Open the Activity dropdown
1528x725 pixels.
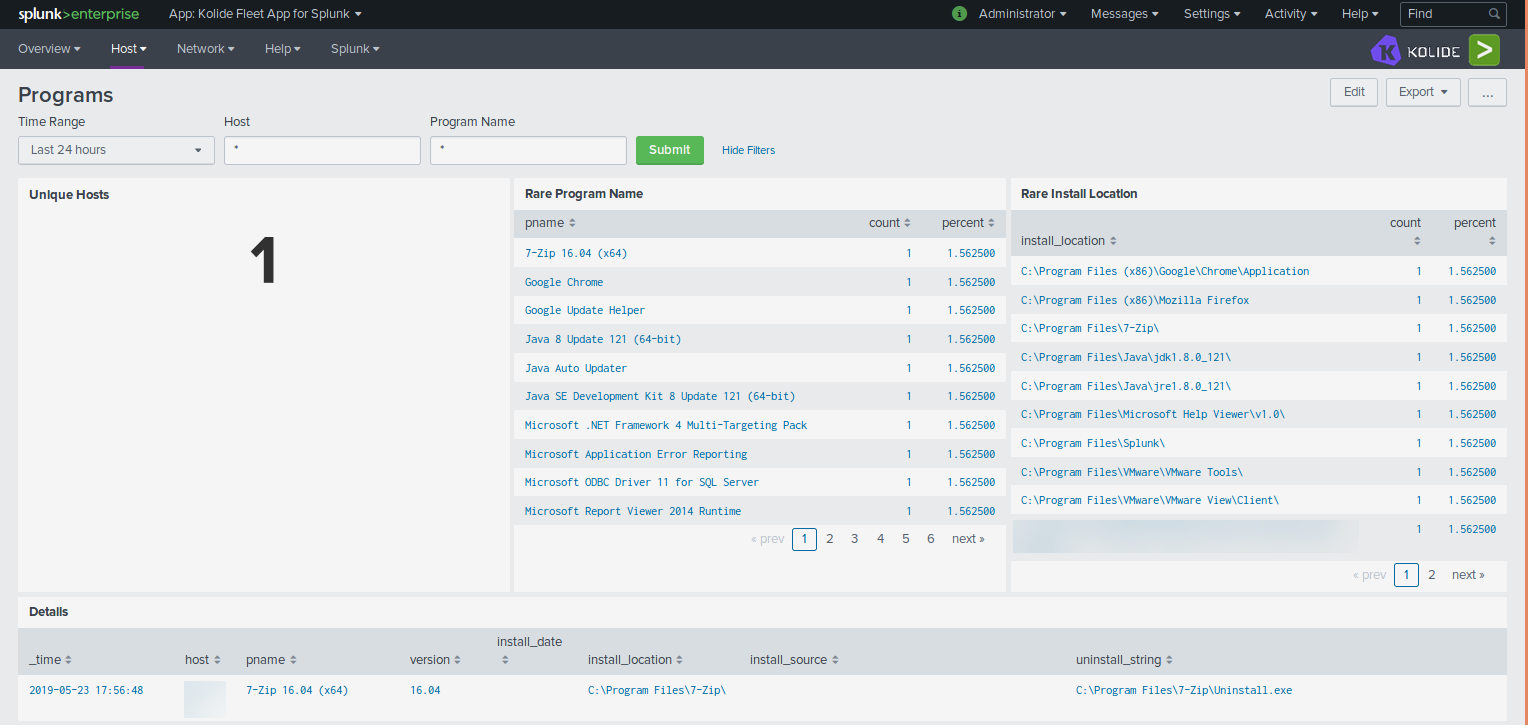pyautogui.click(x=1291, y=14)
